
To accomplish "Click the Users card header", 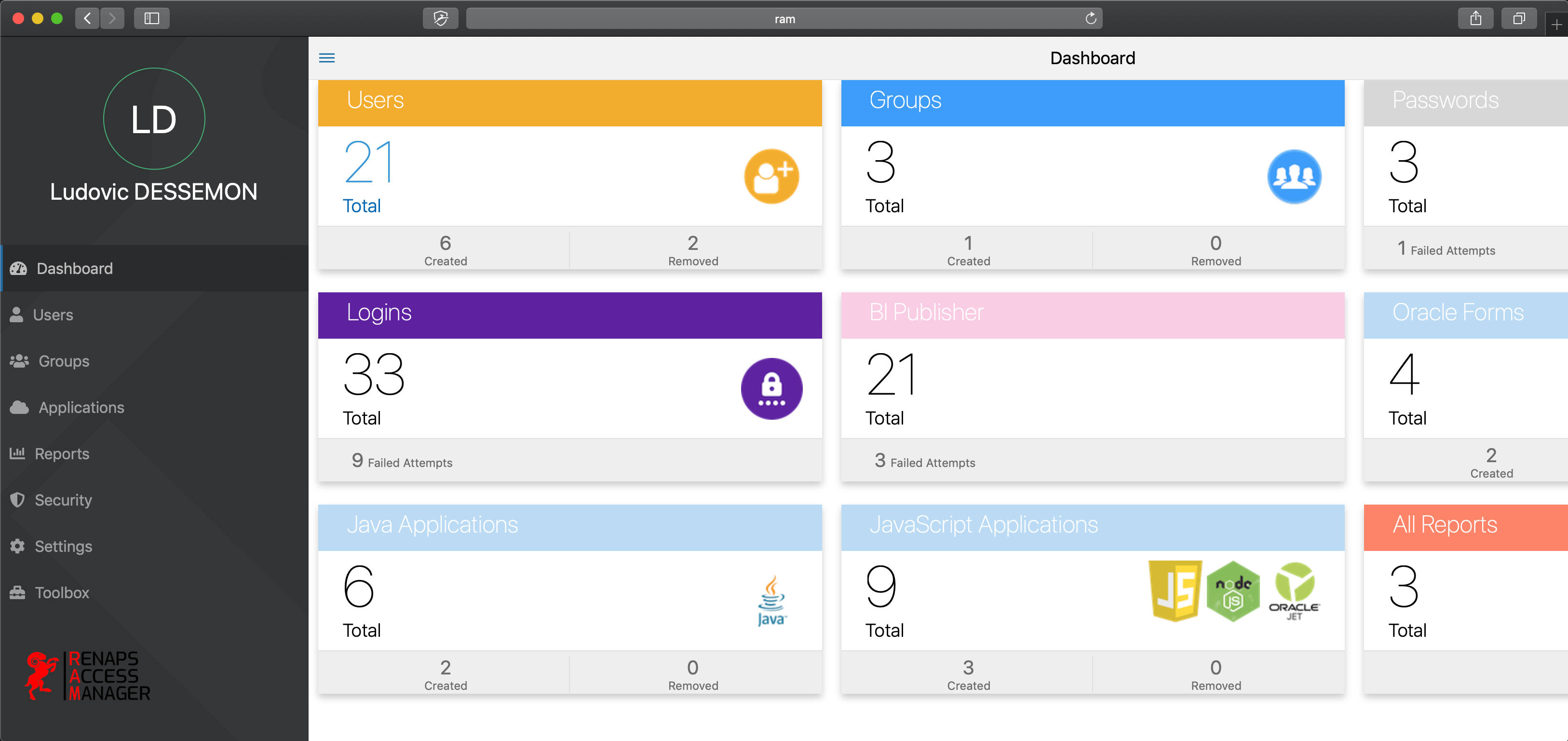I will coord(570,103).
